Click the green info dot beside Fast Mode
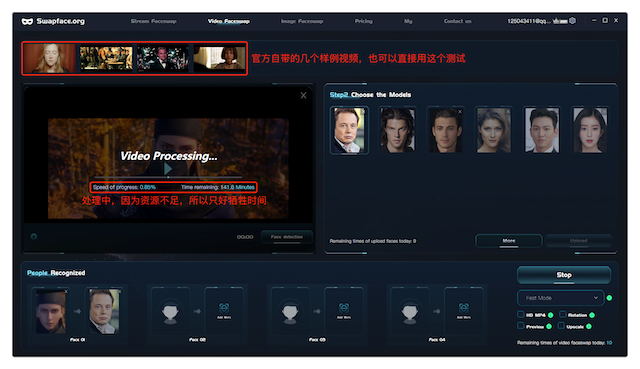Image resolution: width=640 pixels, height=369 pixels. pos(609,298)
